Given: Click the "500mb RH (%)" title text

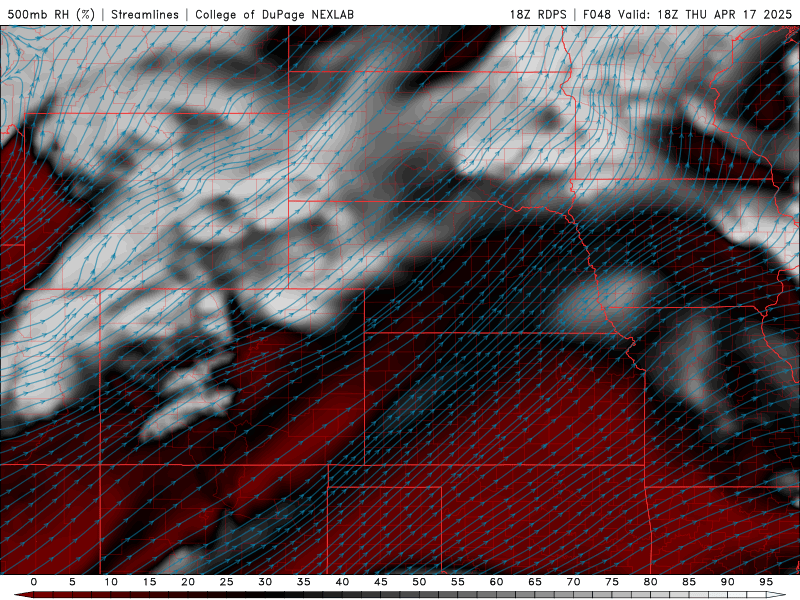Looking at the screenshot, I should [x=51, y=14].
